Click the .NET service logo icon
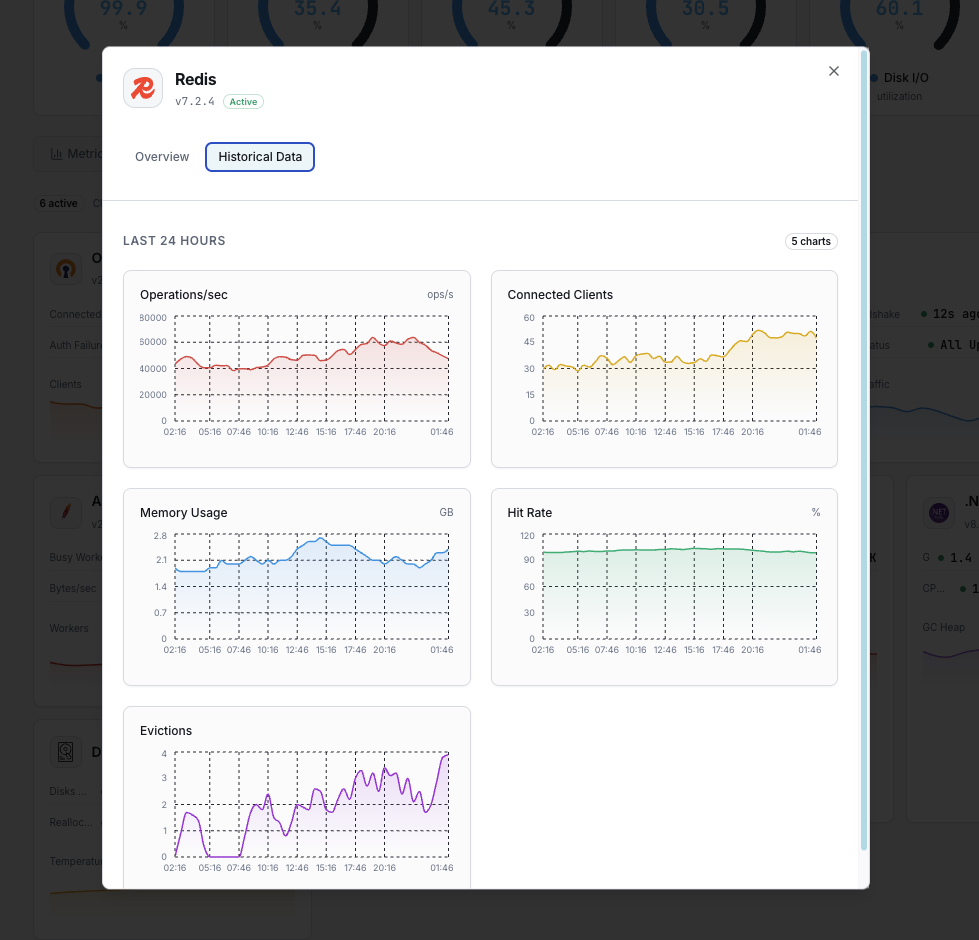 click(x=939, y=512)
